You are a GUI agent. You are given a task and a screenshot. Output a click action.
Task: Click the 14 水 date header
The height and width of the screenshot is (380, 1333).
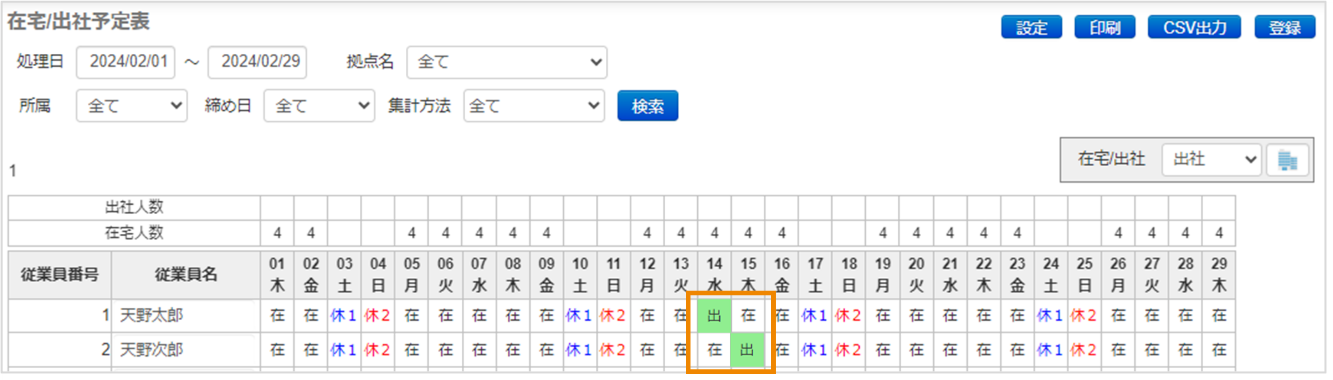[x=714, y=275]
